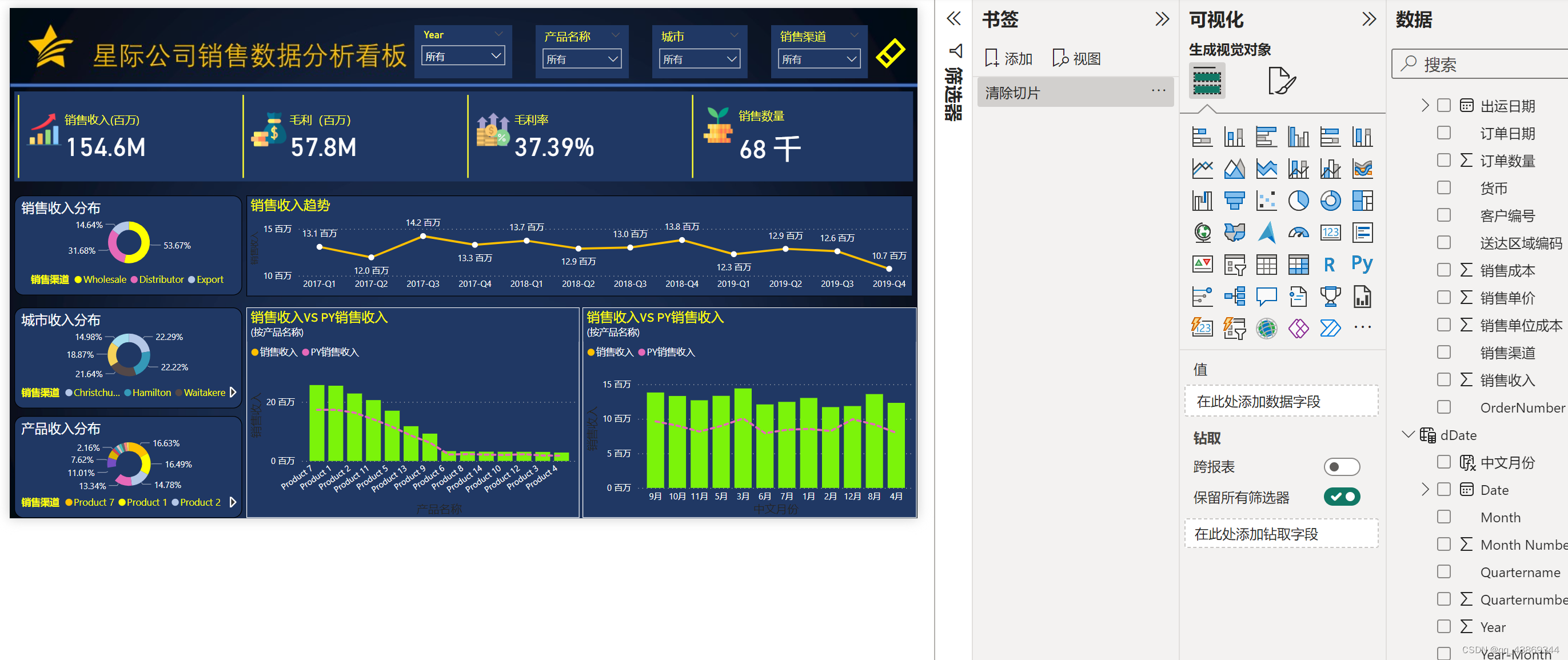Screen dimensions: 1568x660
Task: Select the pie chart visual icon
Action: pos(1298,201)
